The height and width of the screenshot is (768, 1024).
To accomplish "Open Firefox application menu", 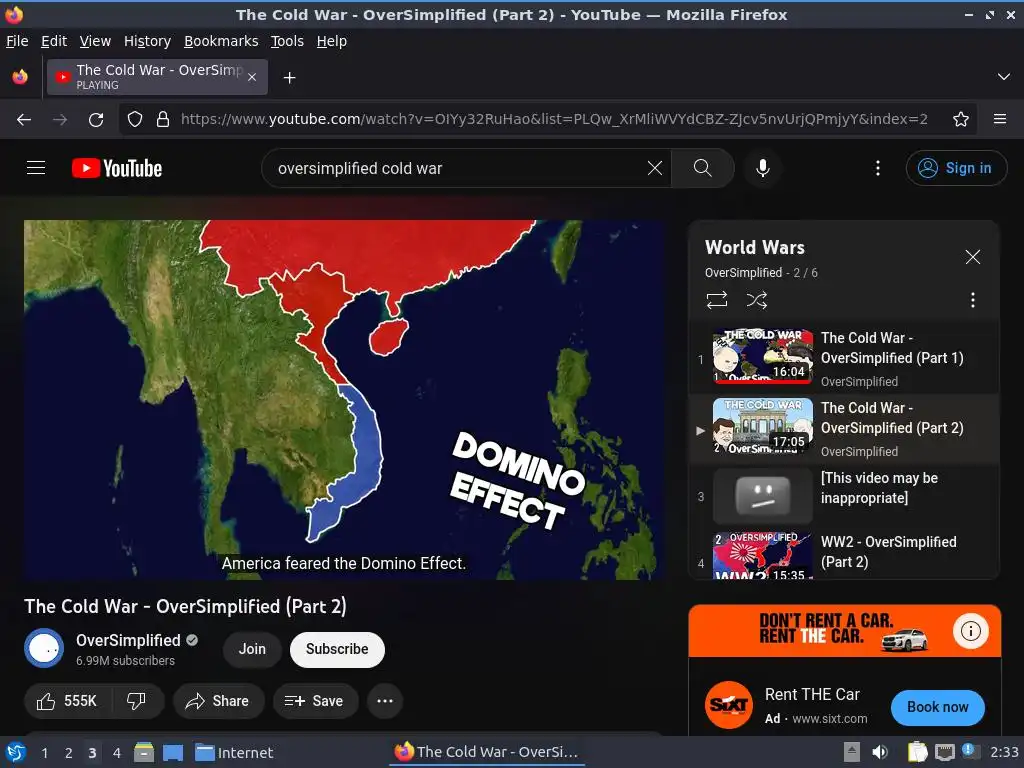I will [x=1000, y=120].
